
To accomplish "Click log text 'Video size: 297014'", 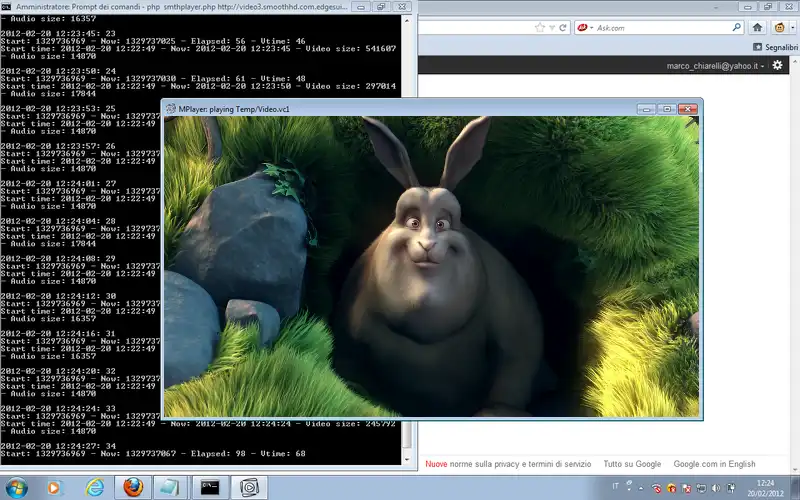I will pyautogui.click(x=351, y=86).
